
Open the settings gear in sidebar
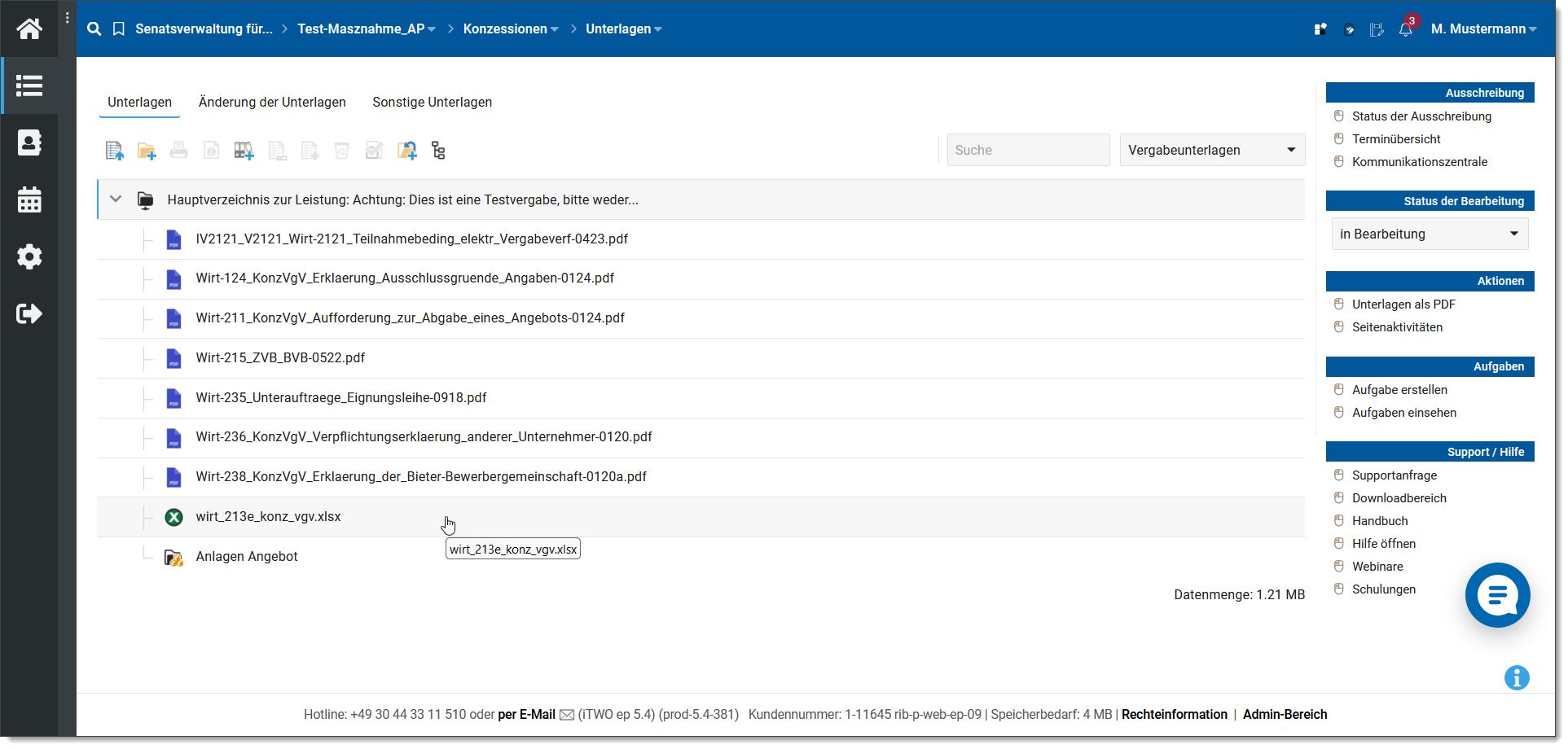click(x=29, y=256)
